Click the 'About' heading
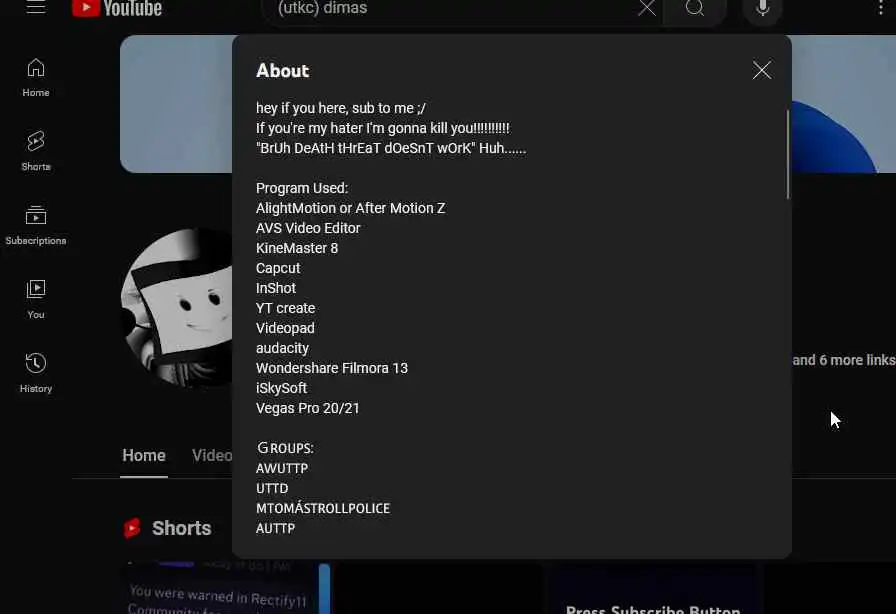 [282, 71]
